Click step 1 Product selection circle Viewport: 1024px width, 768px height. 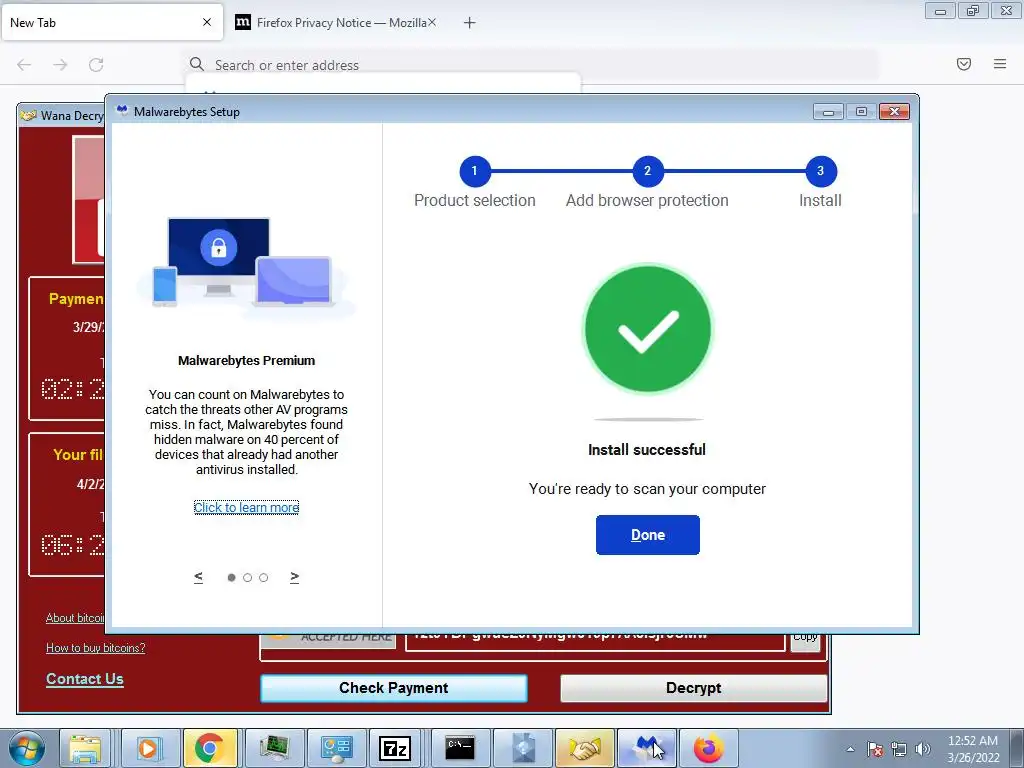coord(475,171)
